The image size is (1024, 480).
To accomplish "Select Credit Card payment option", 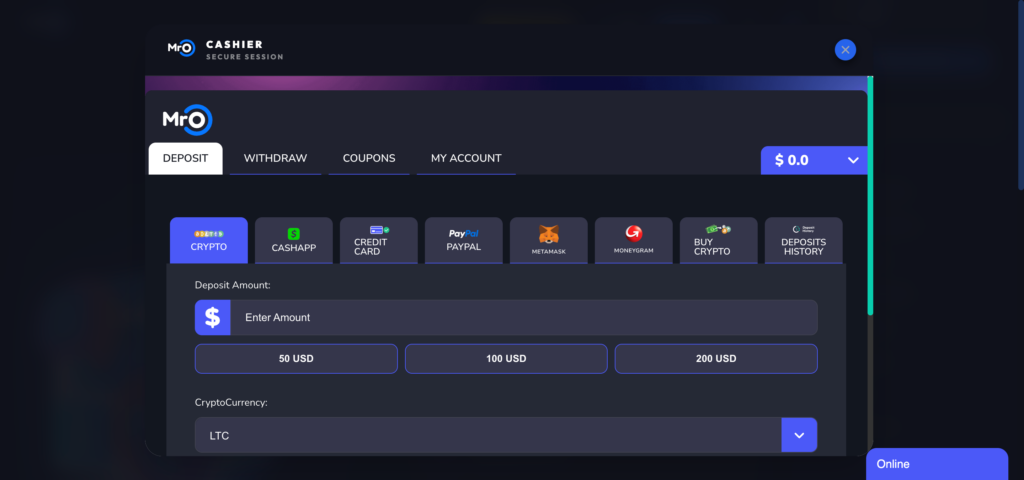I will tap(379, 240).
